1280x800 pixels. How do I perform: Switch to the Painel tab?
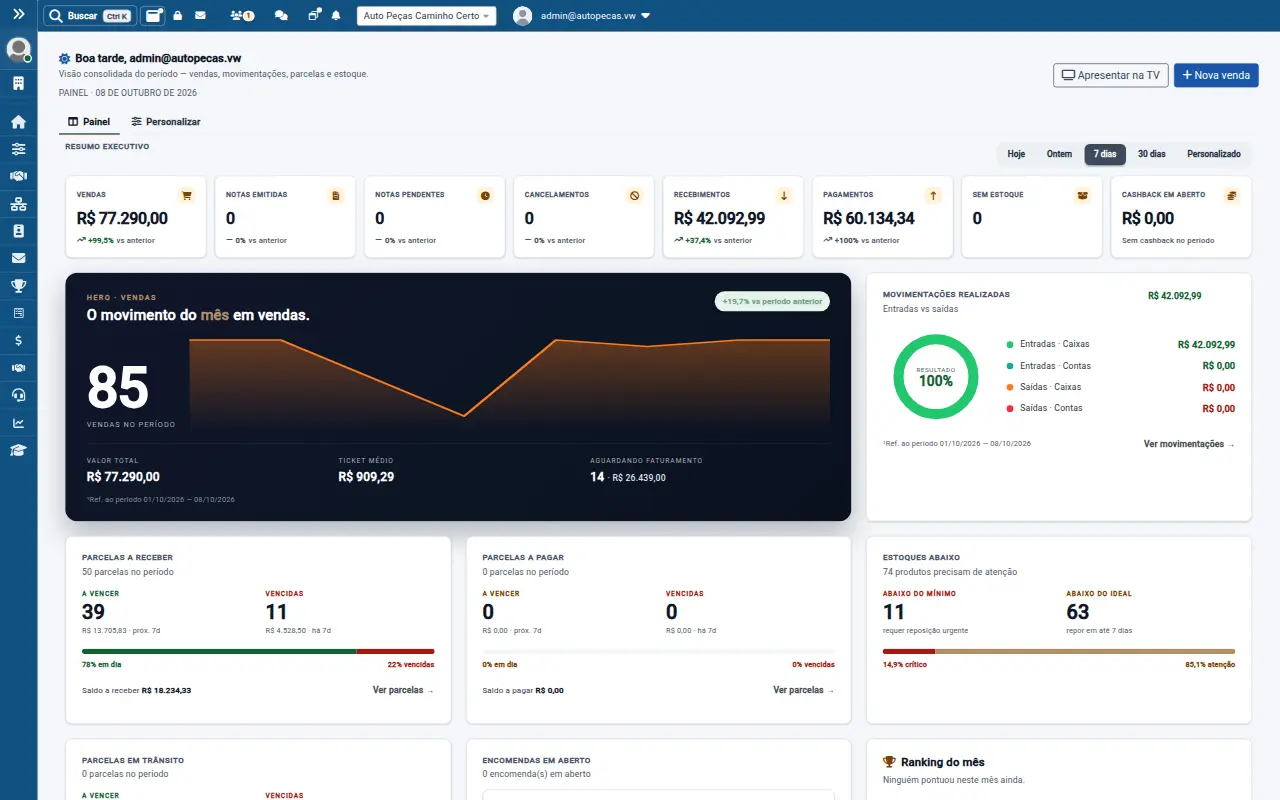coord(88,122)
